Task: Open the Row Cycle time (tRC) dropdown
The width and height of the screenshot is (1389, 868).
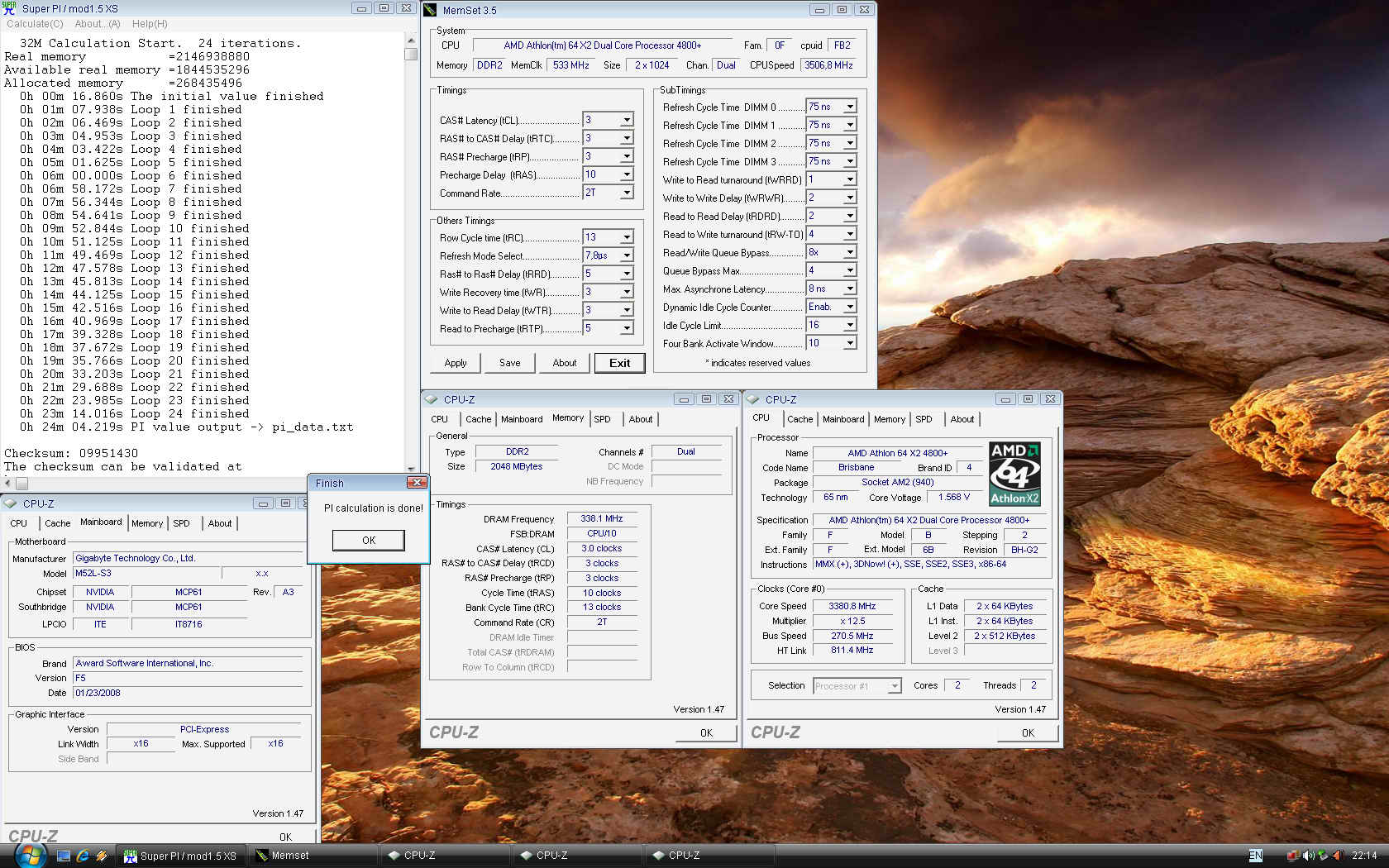Action: tap(627, 237)
